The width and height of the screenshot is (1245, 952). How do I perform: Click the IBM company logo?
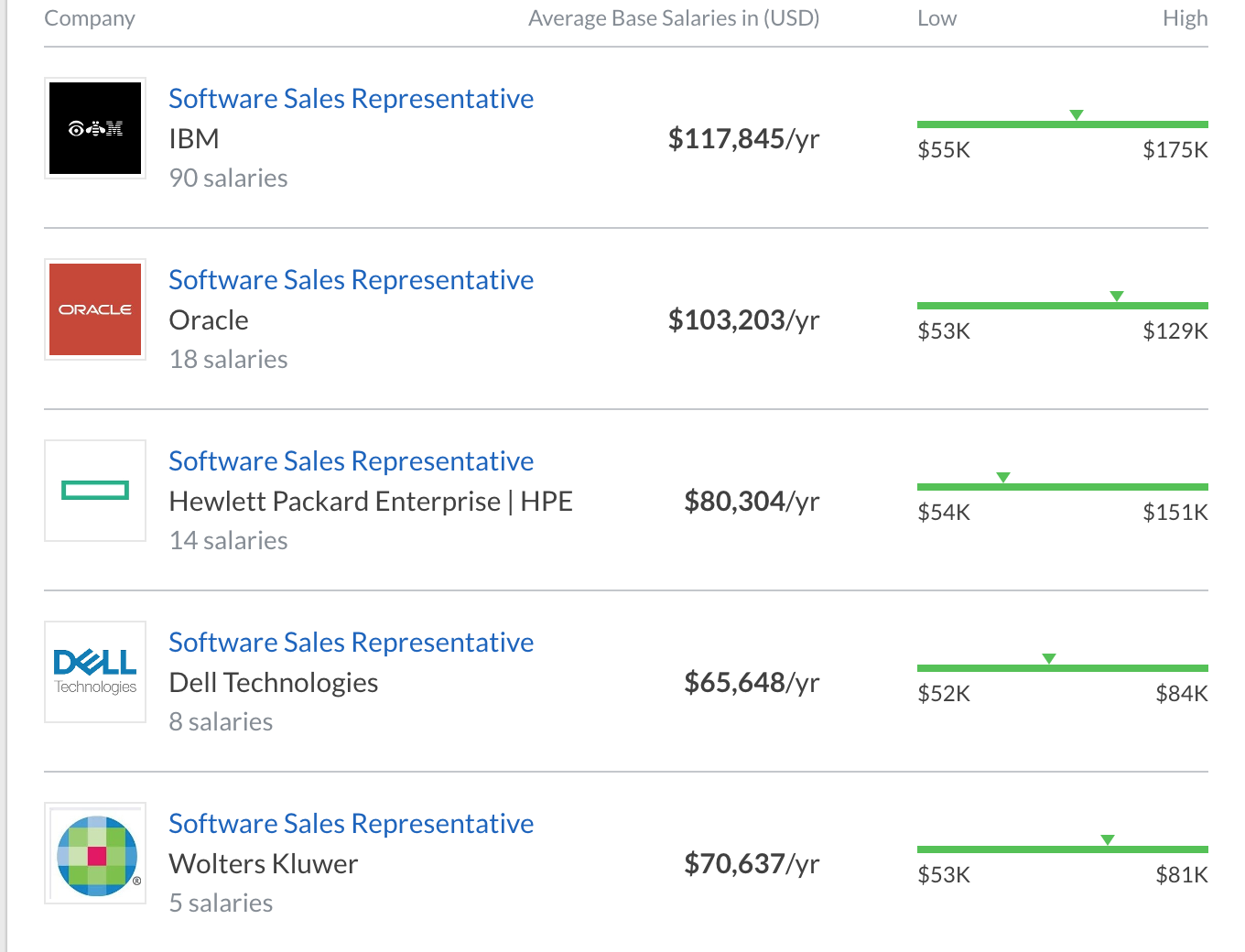click(95, 128)
